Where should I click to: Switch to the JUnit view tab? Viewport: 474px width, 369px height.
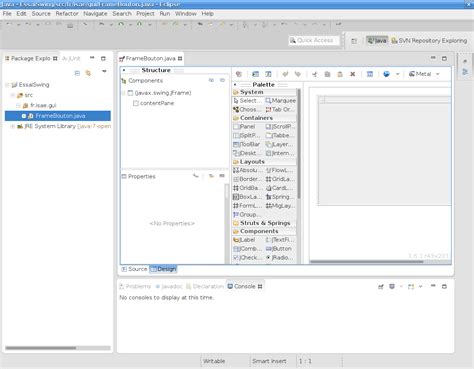tap(71, 59)
